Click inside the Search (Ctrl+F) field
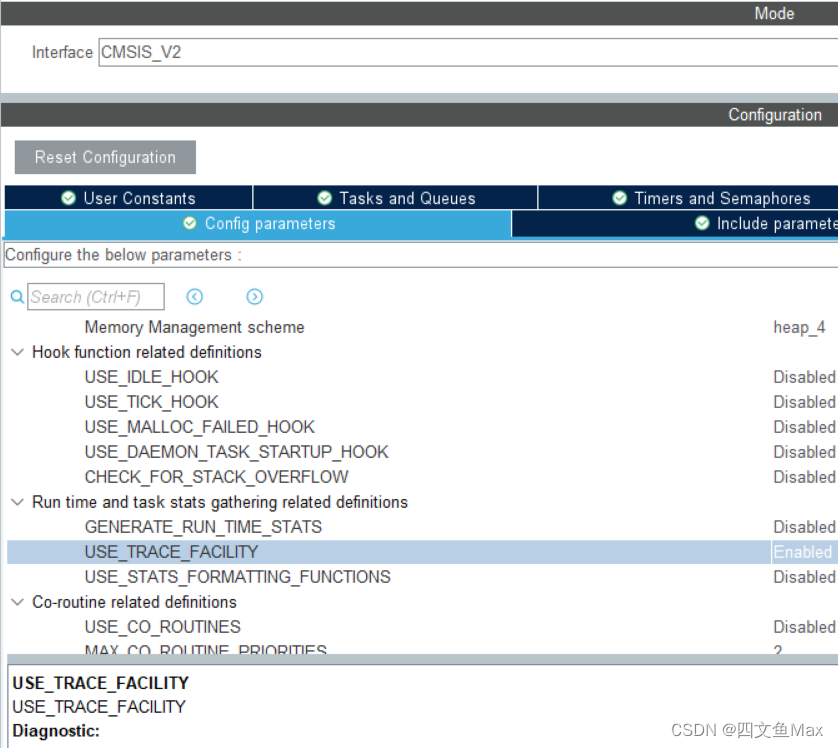 [95, 296]
